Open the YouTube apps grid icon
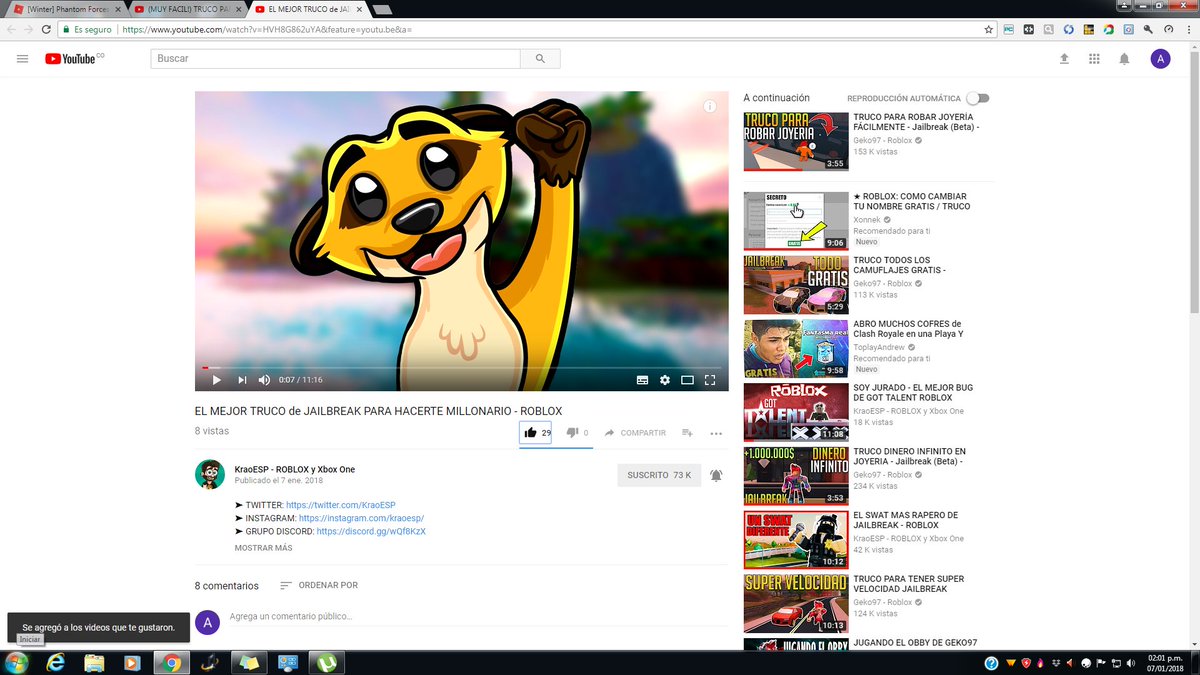 coord(1094,59)
